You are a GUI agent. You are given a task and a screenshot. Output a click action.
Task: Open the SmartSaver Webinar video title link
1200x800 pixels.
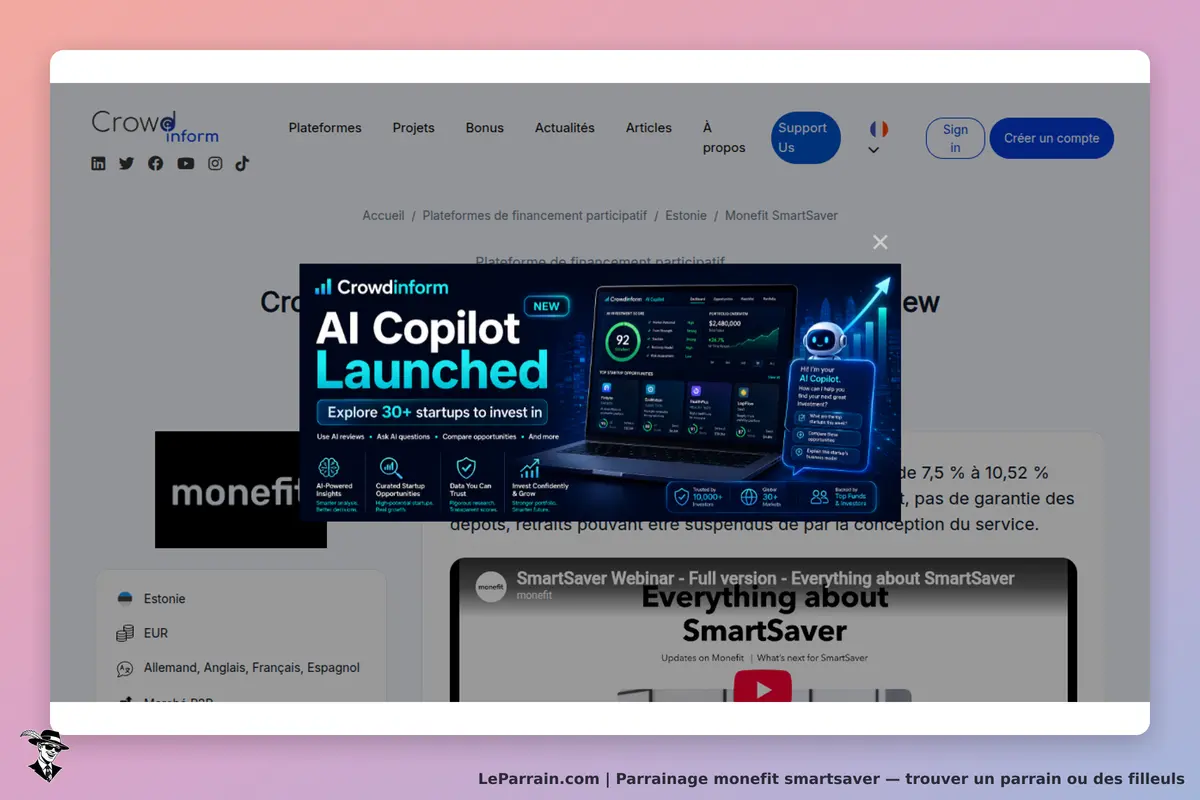pos(765,578)
